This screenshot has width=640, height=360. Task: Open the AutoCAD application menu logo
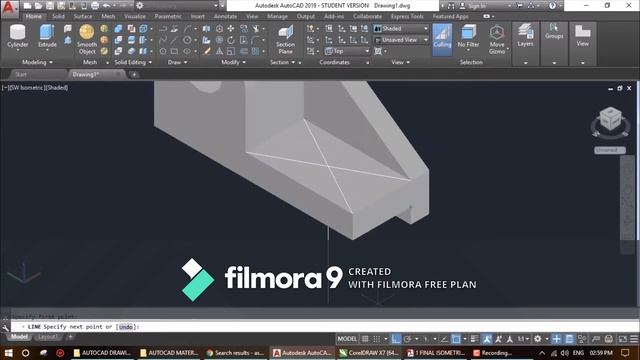[x=9, y=8]
